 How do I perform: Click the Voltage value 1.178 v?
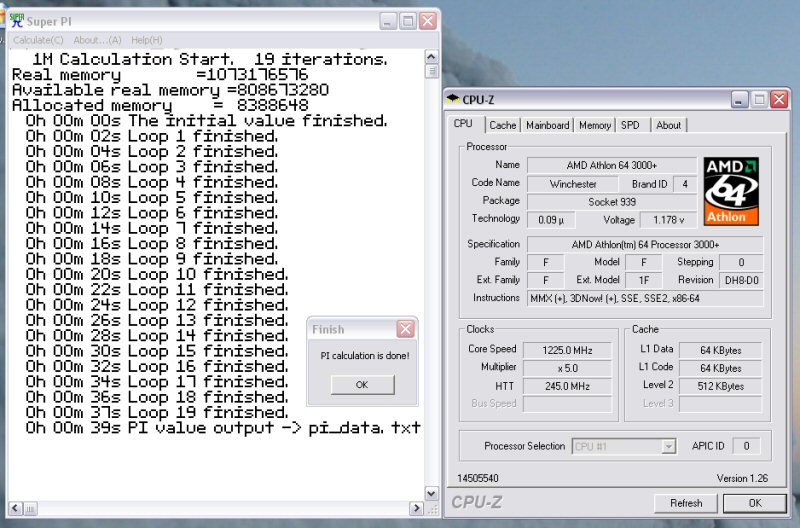point(668,220)
